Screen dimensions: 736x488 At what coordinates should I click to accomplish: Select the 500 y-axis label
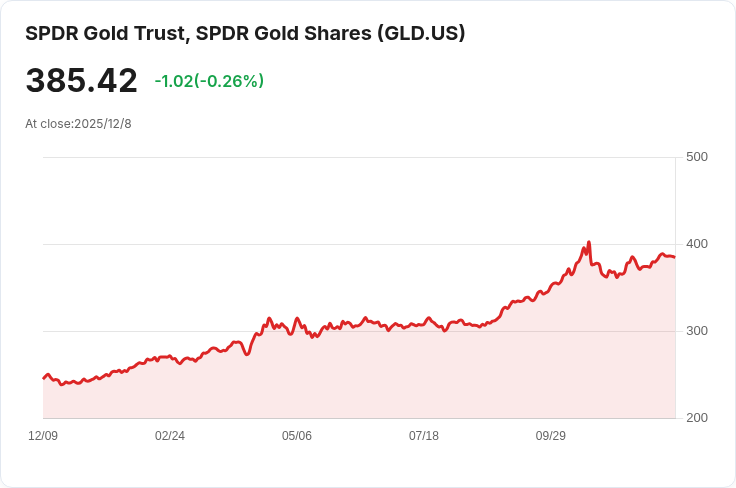coord(697,157)
